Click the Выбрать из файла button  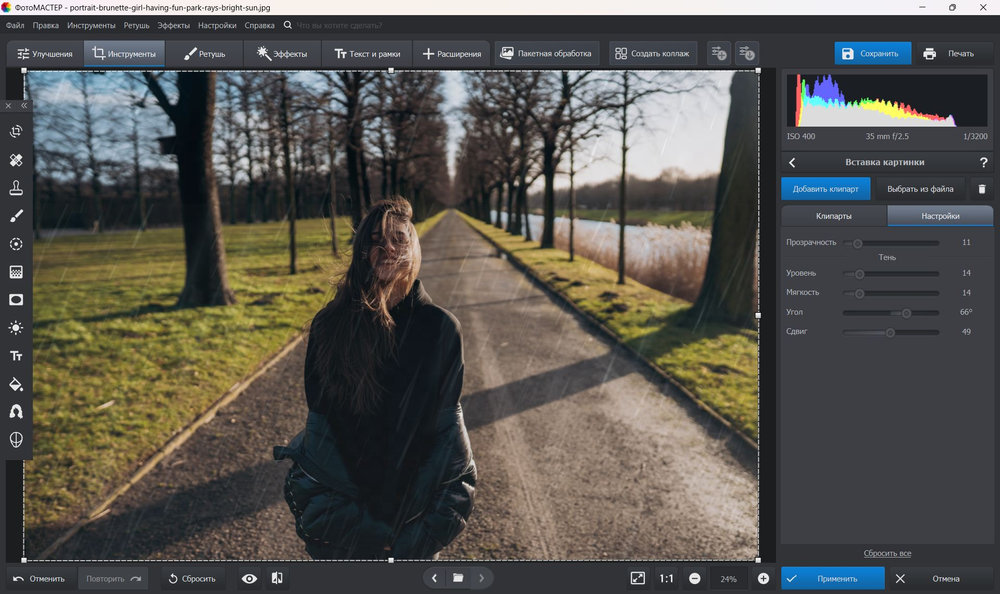pos(920,189)
